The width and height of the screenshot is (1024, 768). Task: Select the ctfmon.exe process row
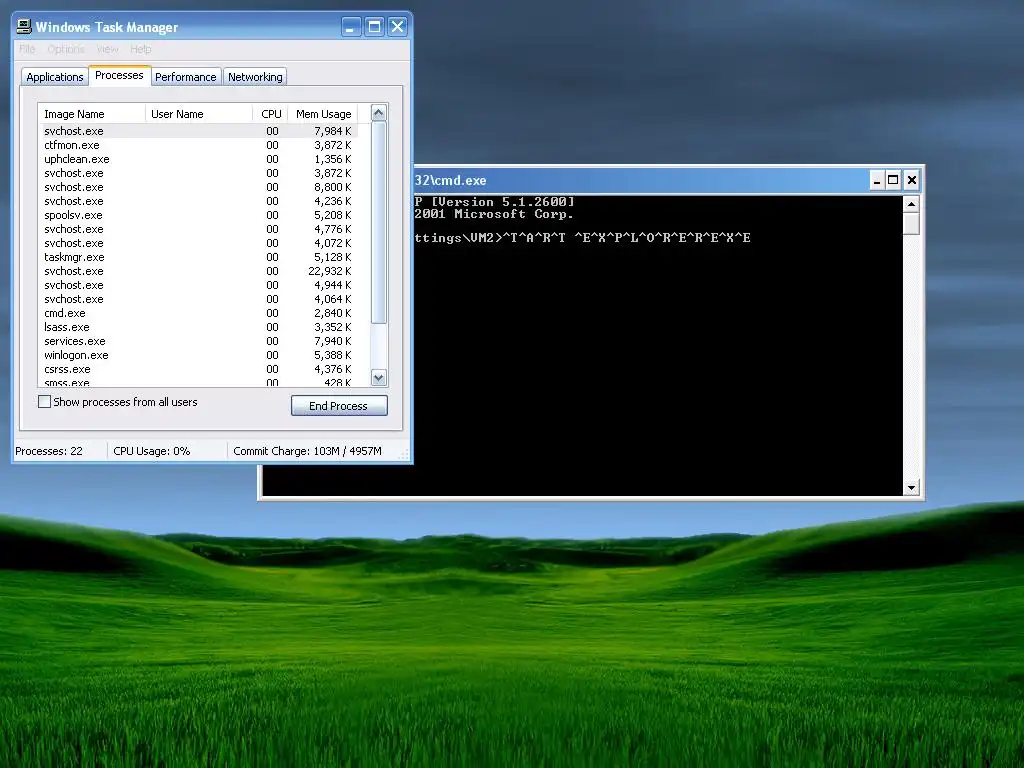(x=198, y=145)
